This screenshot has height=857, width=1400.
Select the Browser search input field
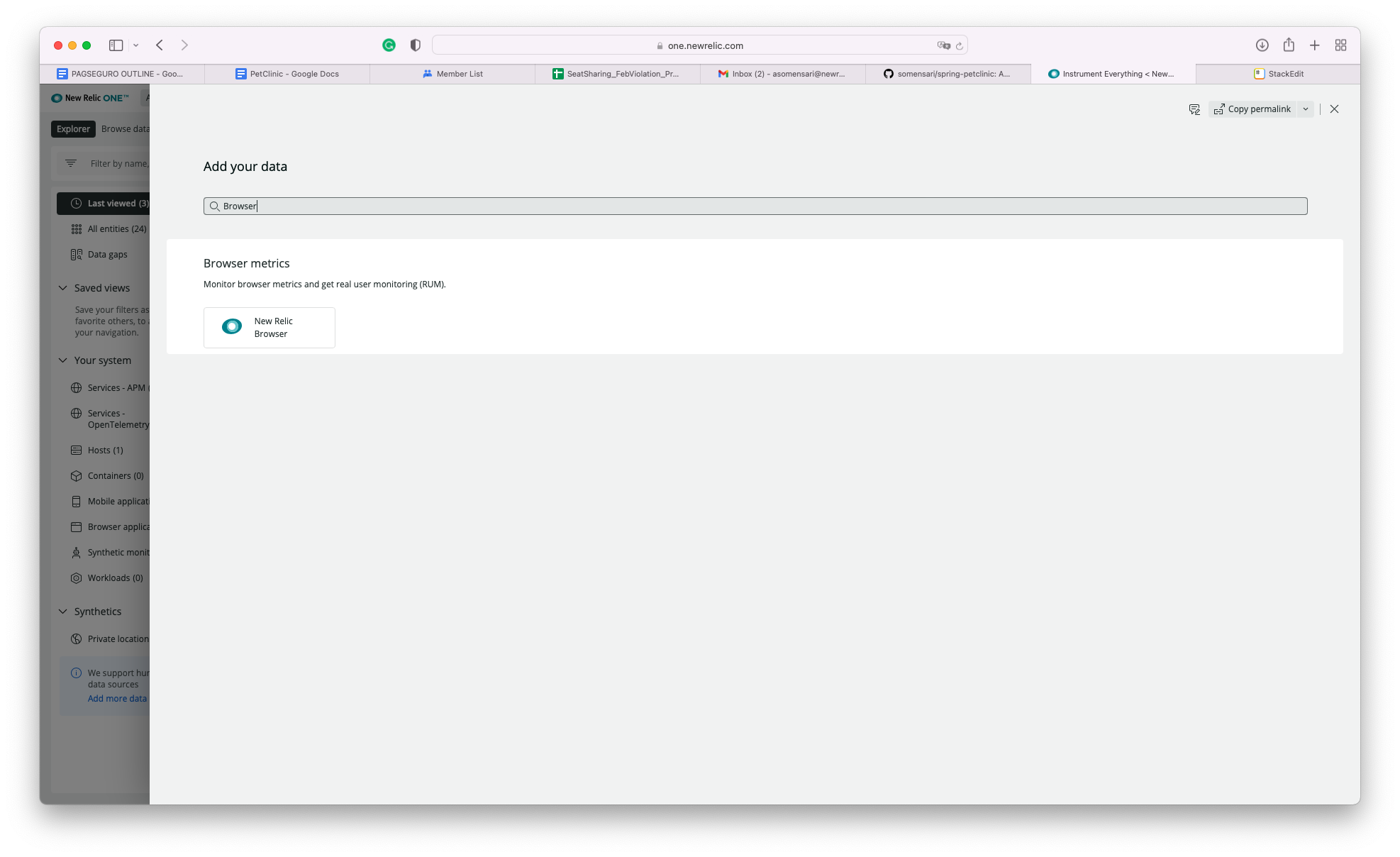point(755,206)
